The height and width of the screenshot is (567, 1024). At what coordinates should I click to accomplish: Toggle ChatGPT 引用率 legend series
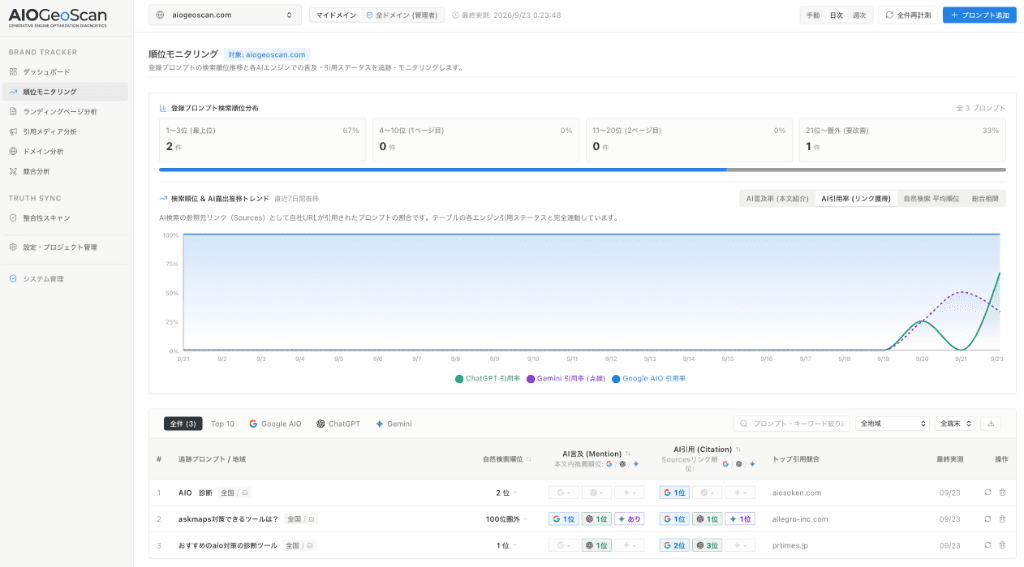487,379
